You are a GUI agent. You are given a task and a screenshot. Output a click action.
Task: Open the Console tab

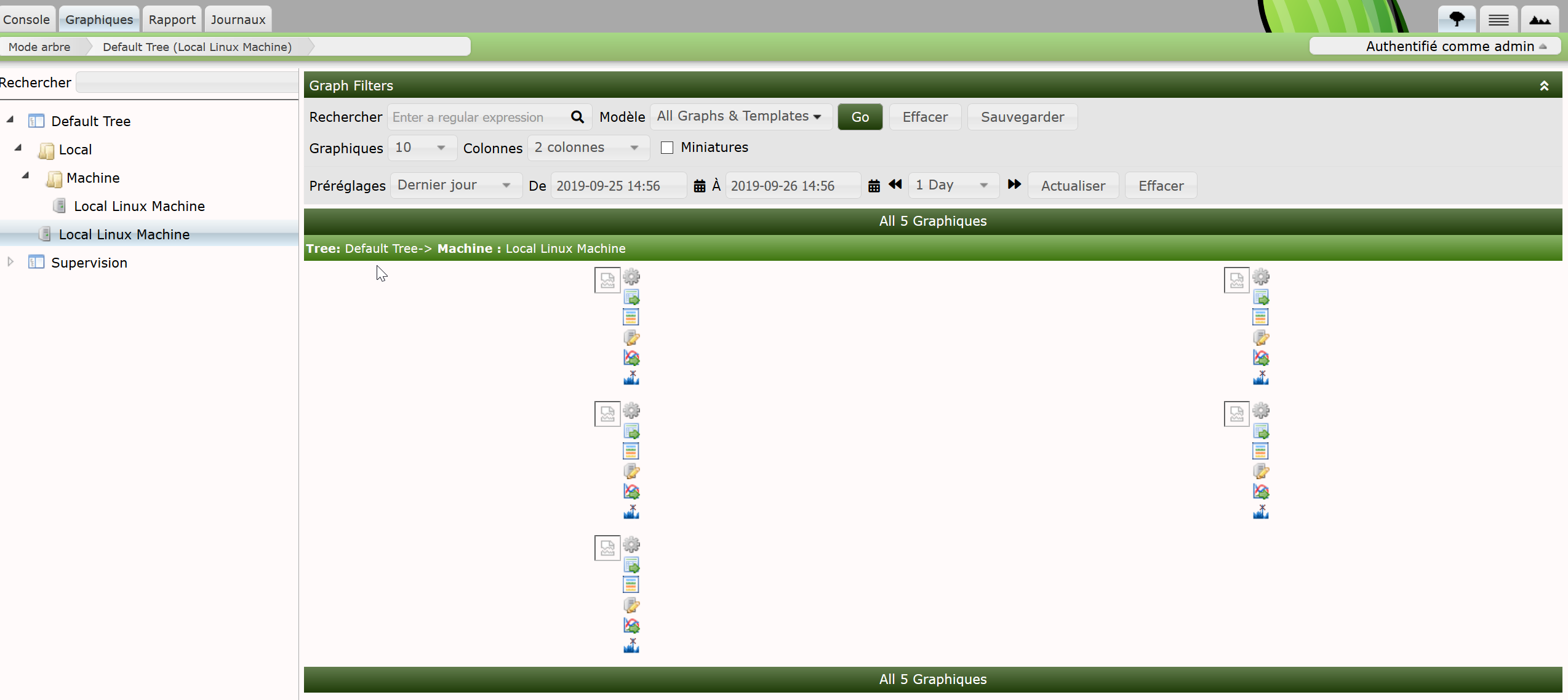(26, 20)
